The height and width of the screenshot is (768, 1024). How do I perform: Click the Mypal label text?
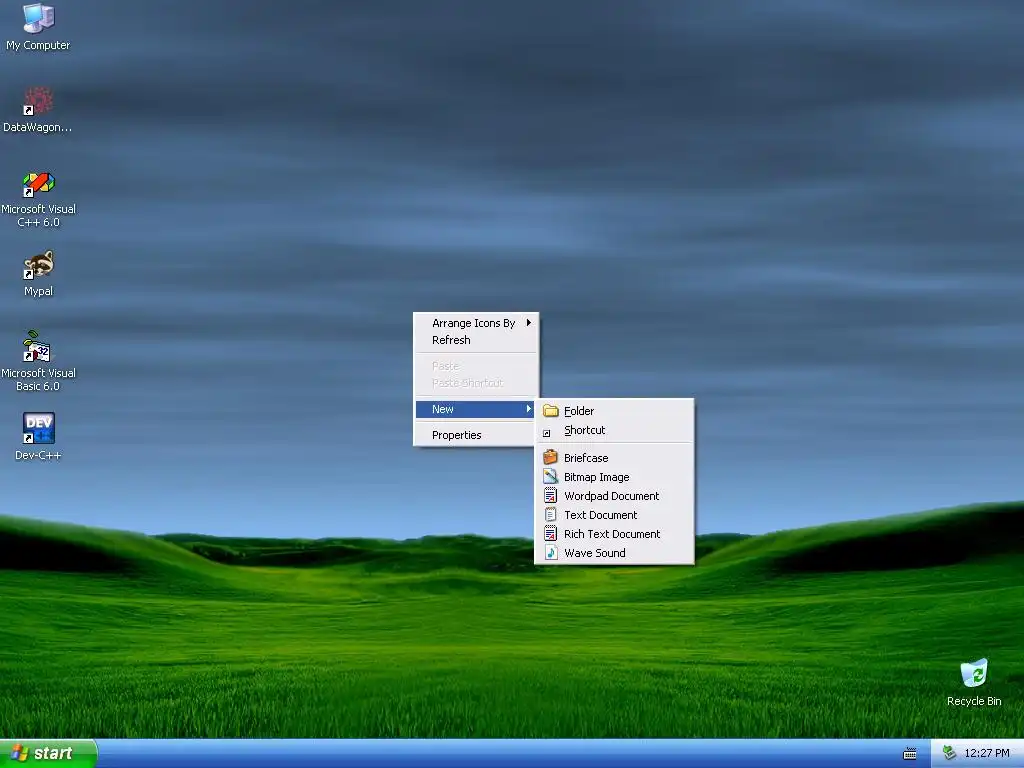(x=38, y=291)
